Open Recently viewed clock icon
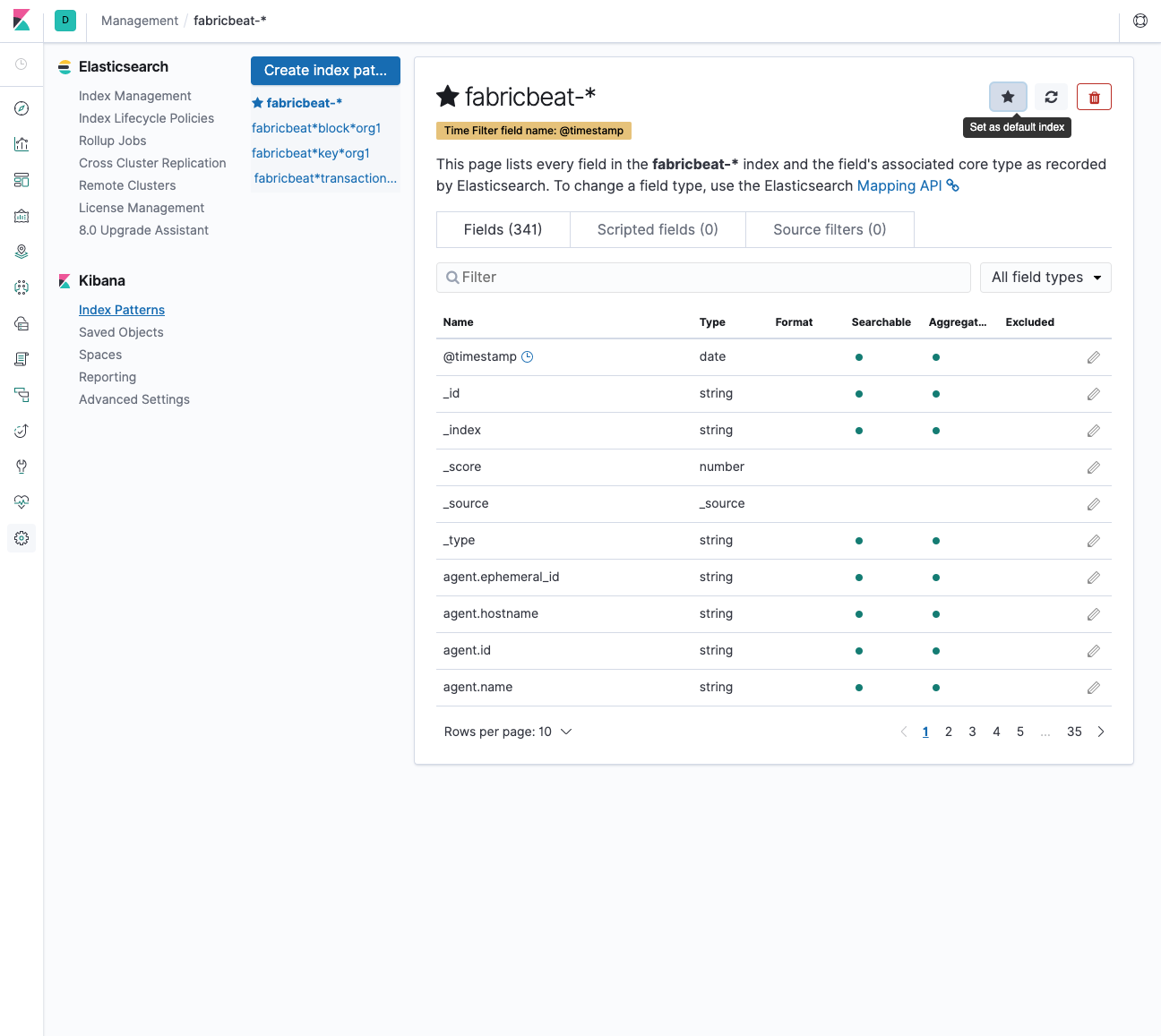1161x1036 pixels. 21,64
